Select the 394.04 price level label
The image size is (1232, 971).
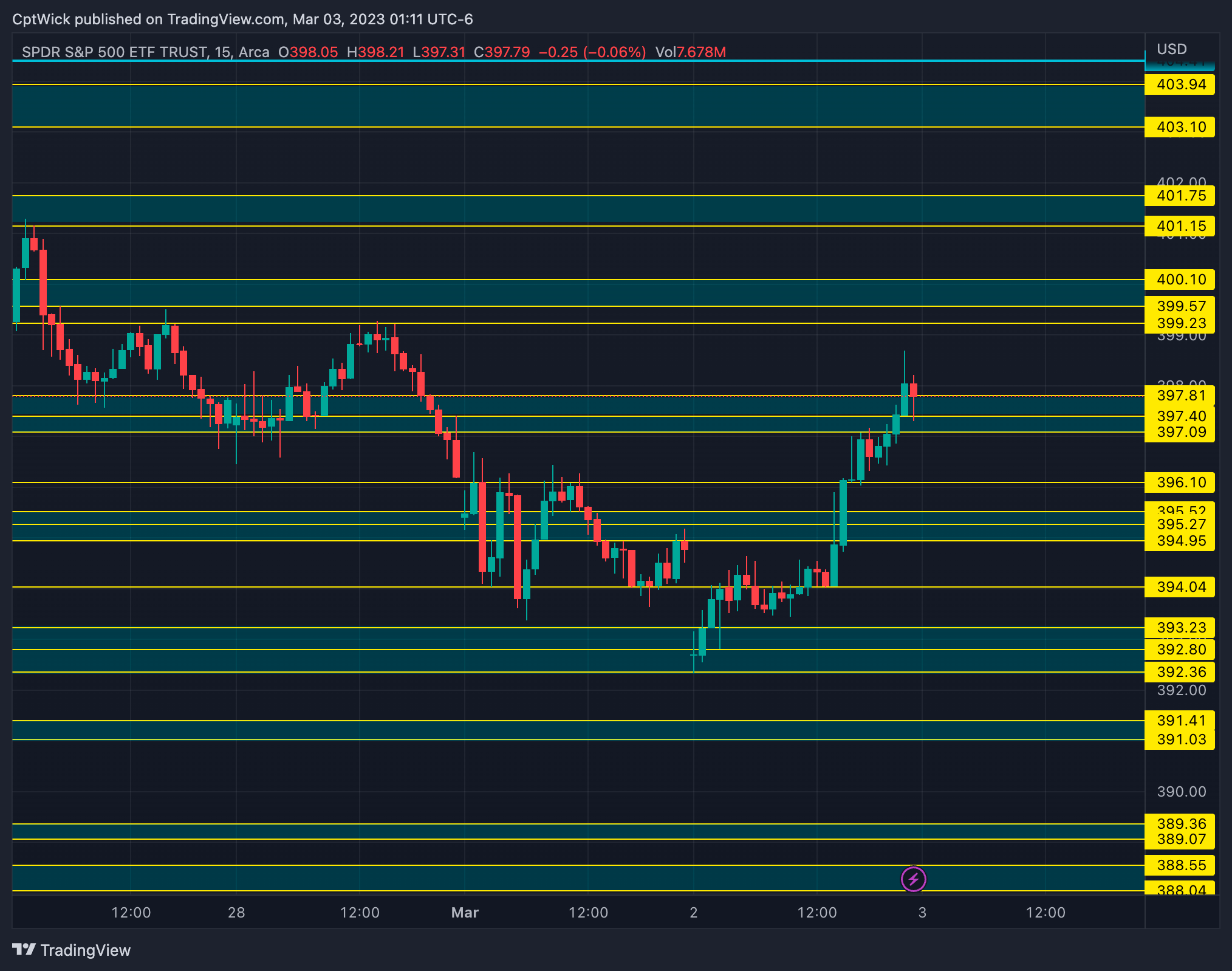point(1180,587)
